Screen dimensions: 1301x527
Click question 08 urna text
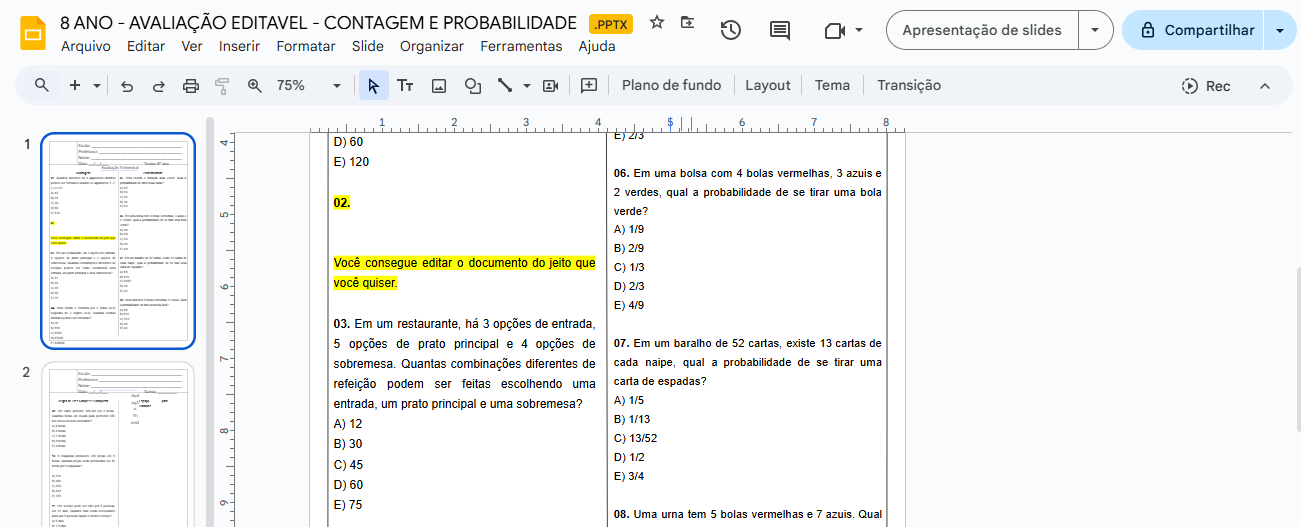(x=748, y=514)
